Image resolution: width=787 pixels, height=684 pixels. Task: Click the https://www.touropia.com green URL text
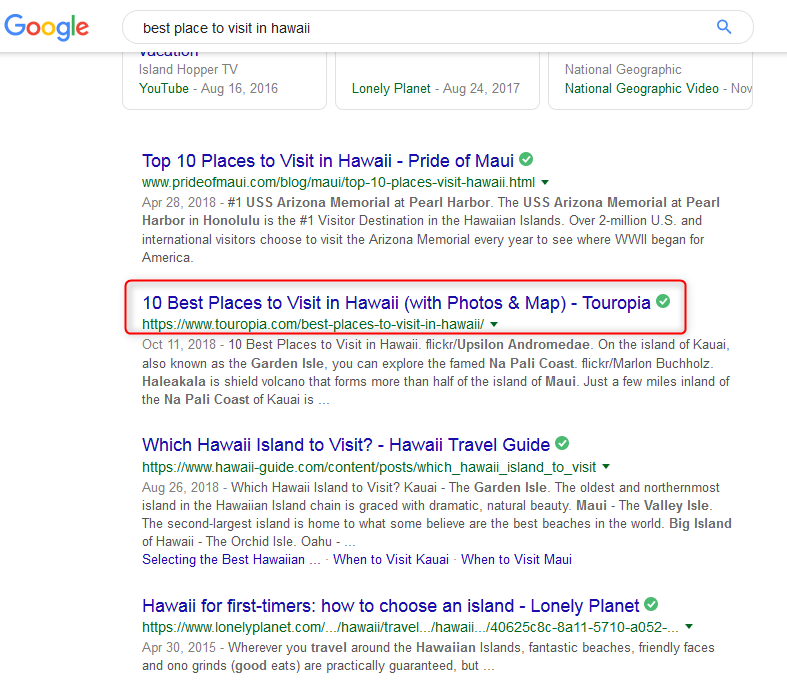(313, 325)
